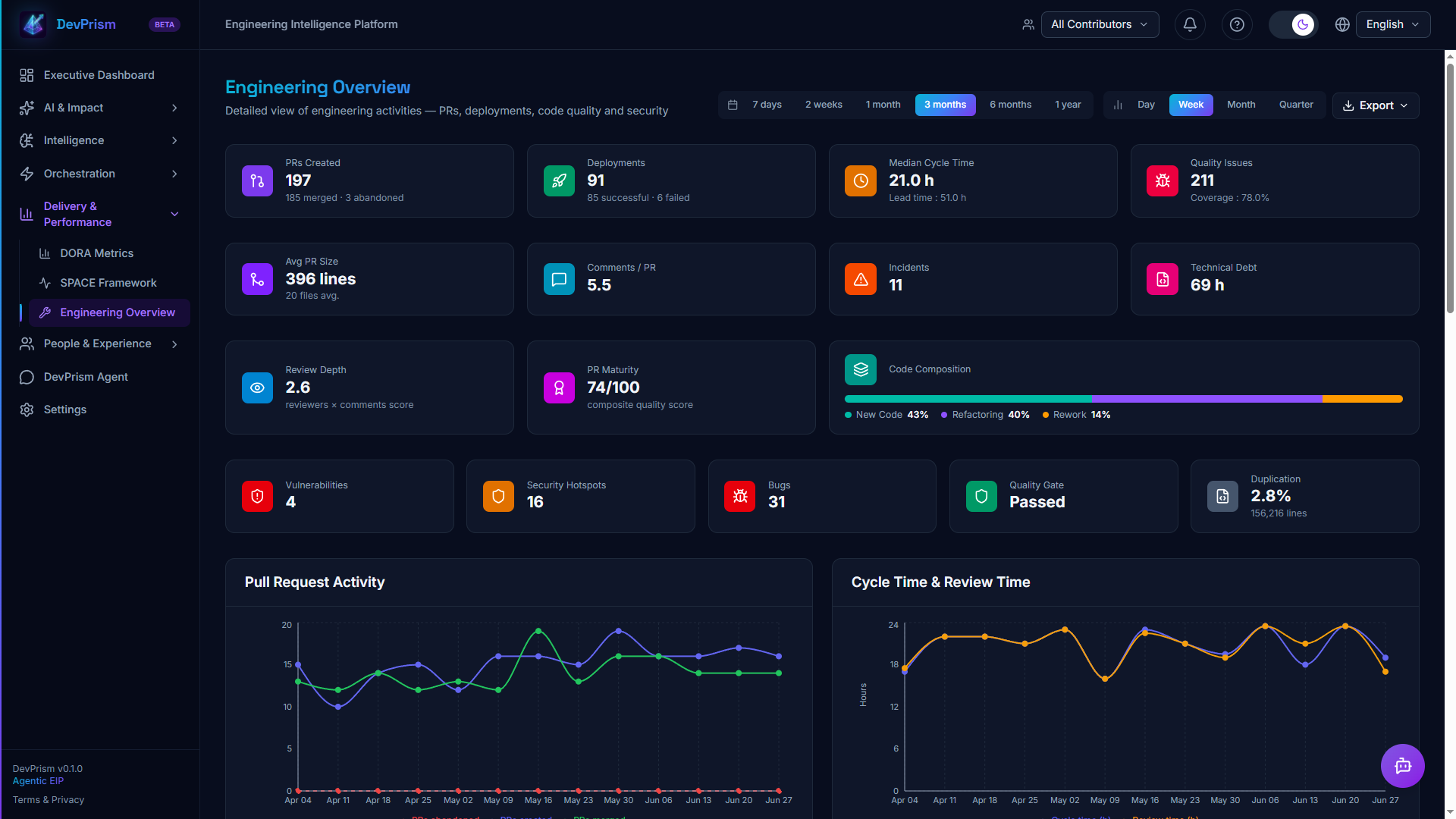Open DORA Metrics page
Image resolution: width=1456 pixels, height=819 pixels.
point(109,253)
